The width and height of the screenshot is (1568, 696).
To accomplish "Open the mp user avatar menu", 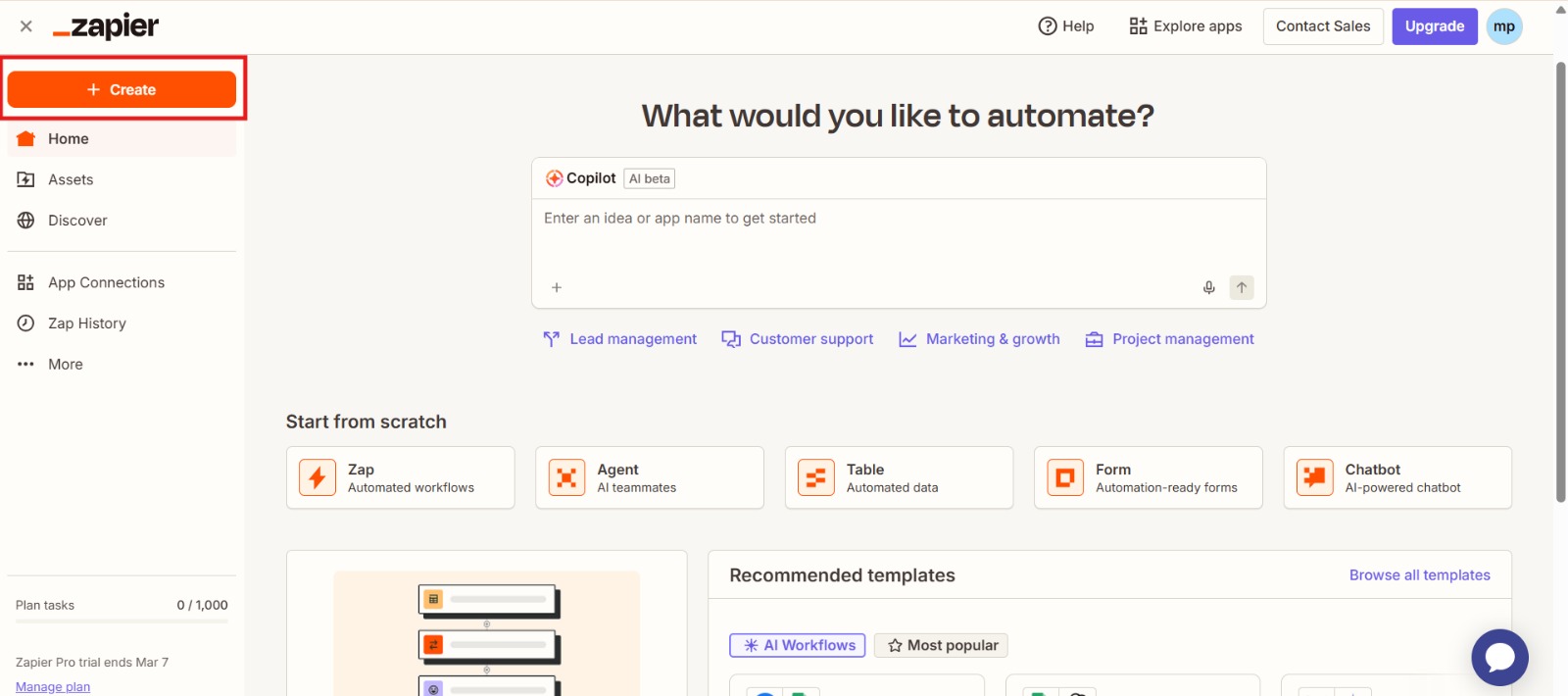I will [x=1504, y=26].
